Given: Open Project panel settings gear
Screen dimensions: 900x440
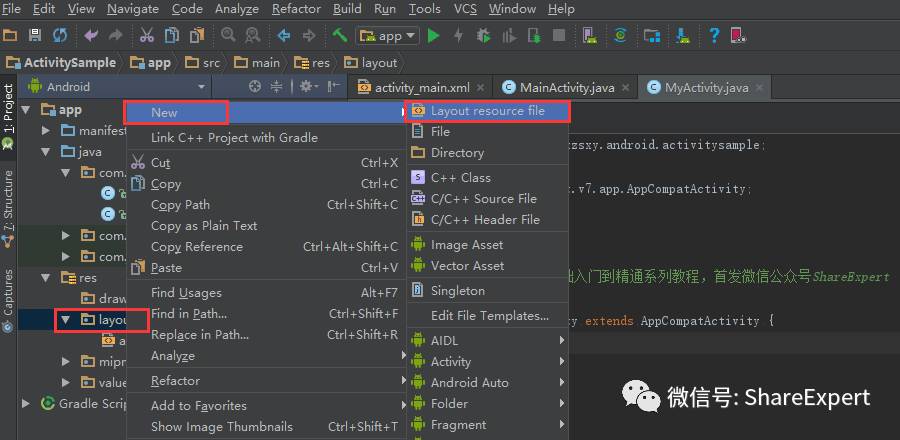Looking at the screenshot, I should 309,87.
